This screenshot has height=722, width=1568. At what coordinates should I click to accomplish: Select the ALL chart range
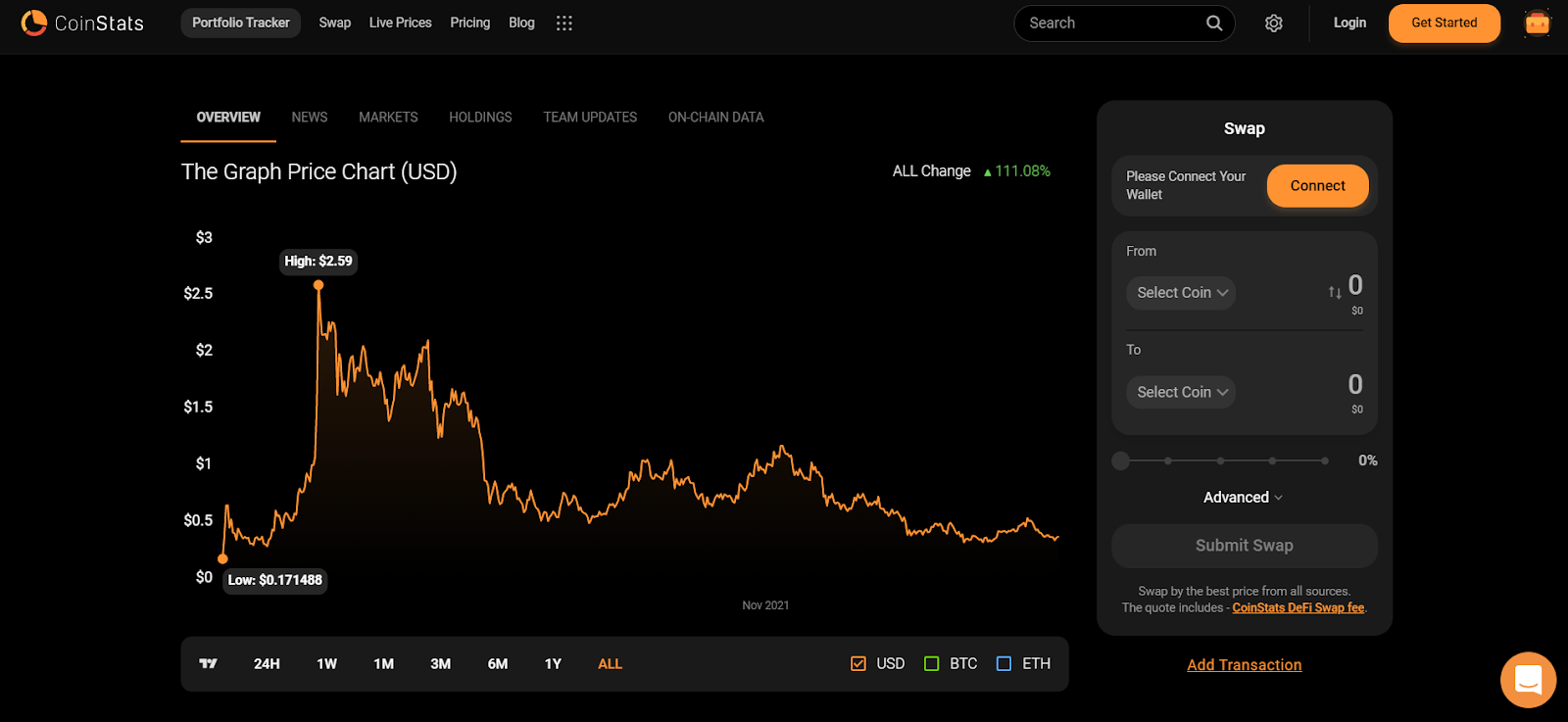coord(610,664)
